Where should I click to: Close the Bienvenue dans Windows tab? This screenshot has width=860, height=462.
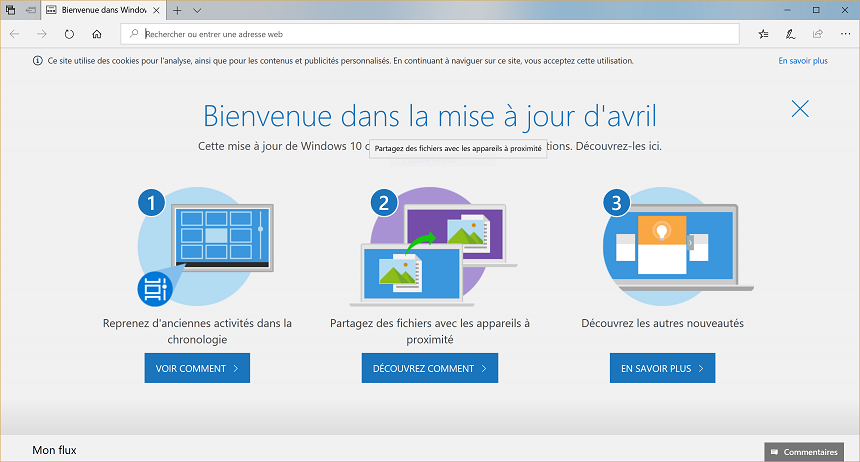[x=156, y=10]
